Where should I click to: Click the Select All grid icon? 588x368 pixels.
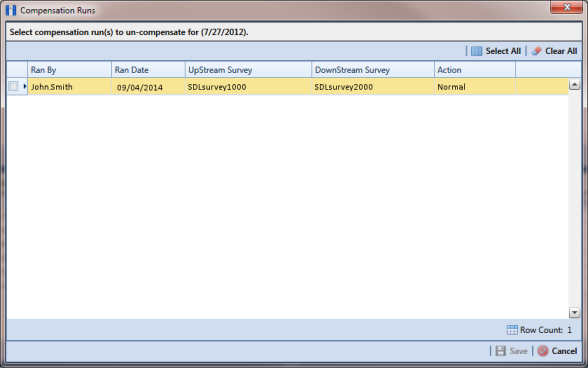click(x=476, y=51)
